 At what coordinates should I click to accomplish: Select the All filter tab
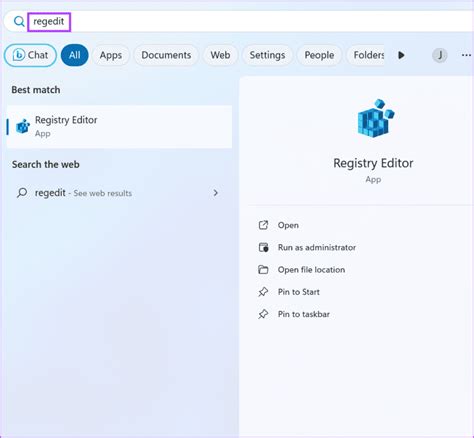coord(75,55)
